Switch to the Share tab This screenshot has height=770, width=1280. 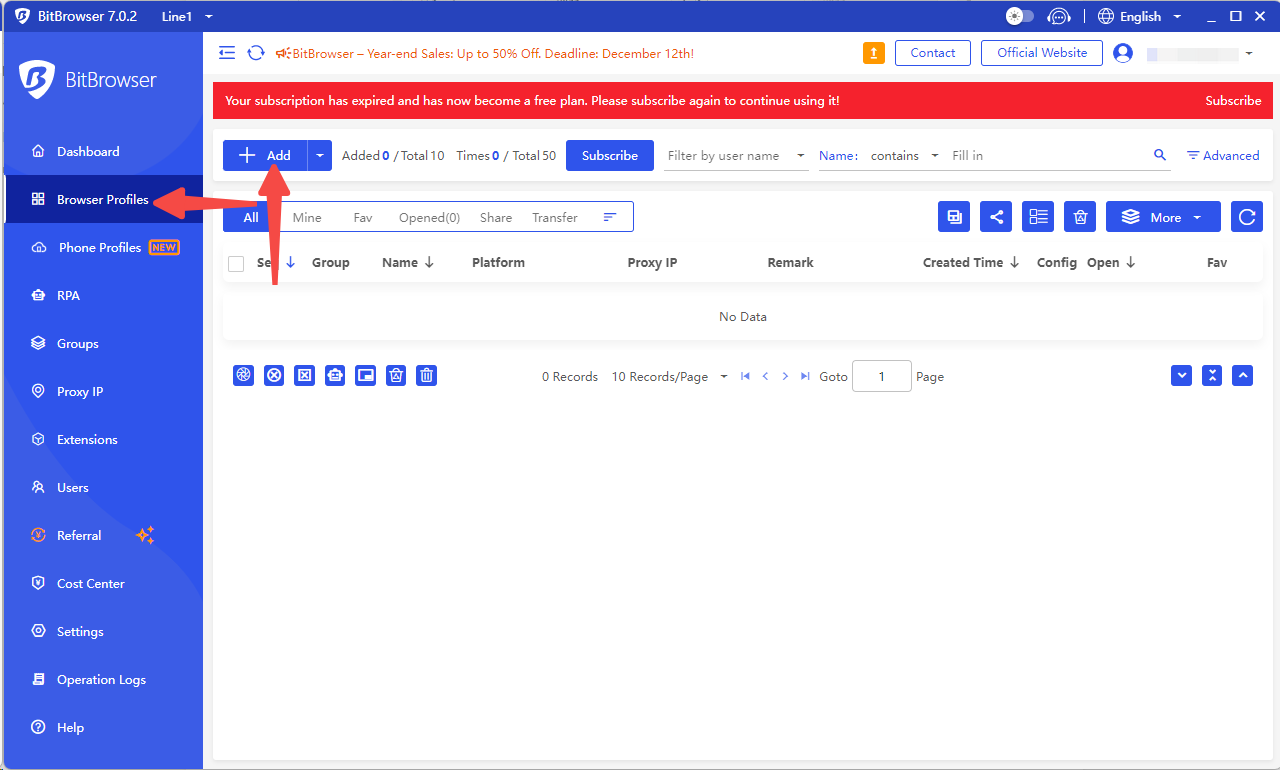pos(495,217)
